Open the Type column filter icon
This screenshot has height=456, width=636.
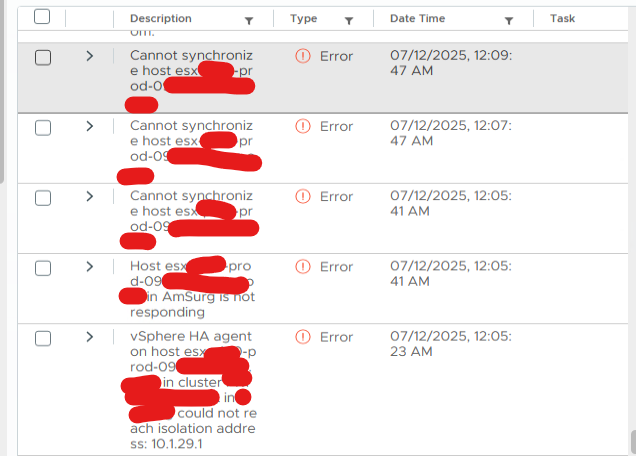coord(349,21)
